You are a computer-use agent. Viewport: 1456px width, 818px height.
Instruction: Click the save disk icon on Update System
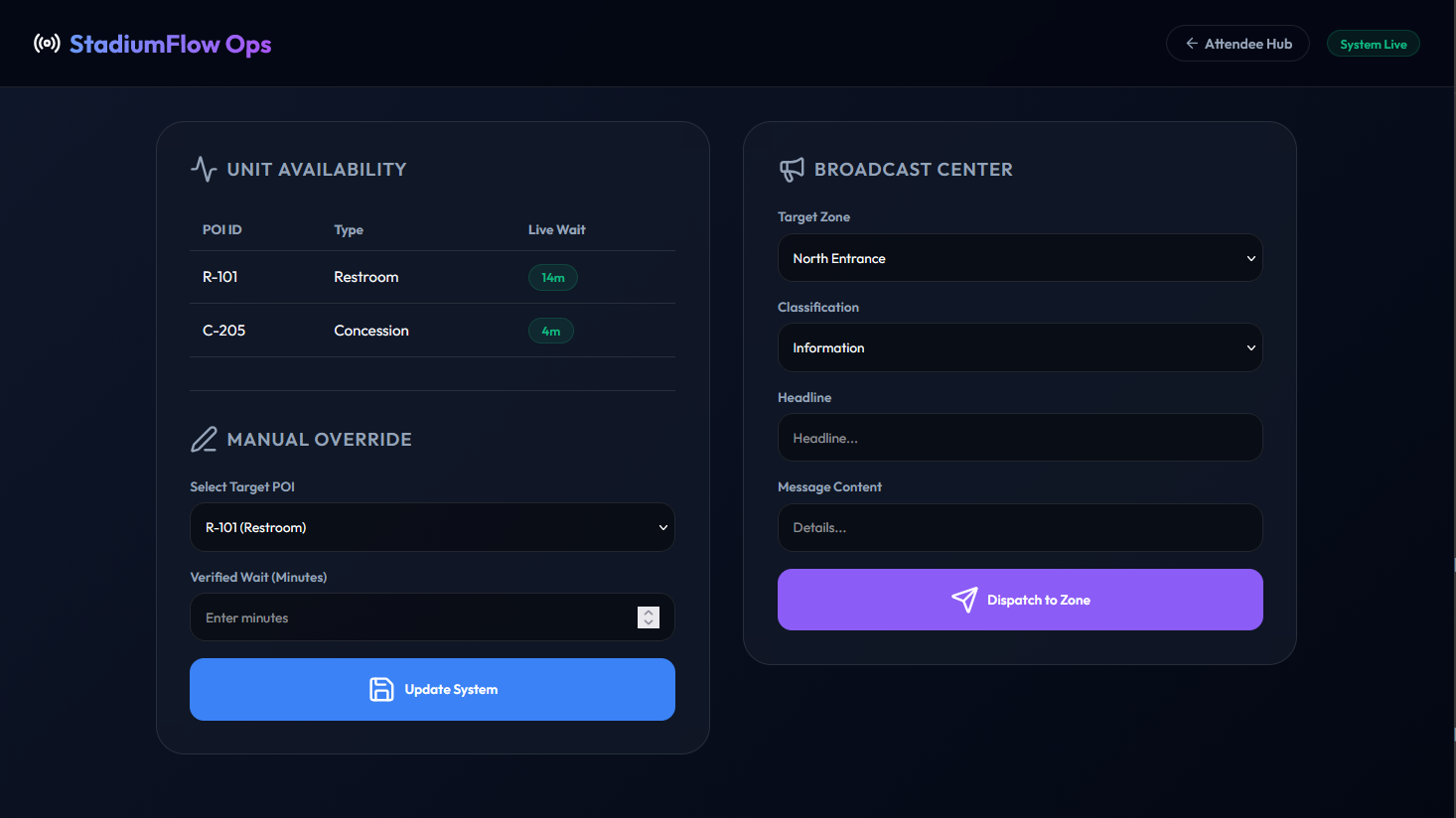pyautogui.click(x=381, y=689)
